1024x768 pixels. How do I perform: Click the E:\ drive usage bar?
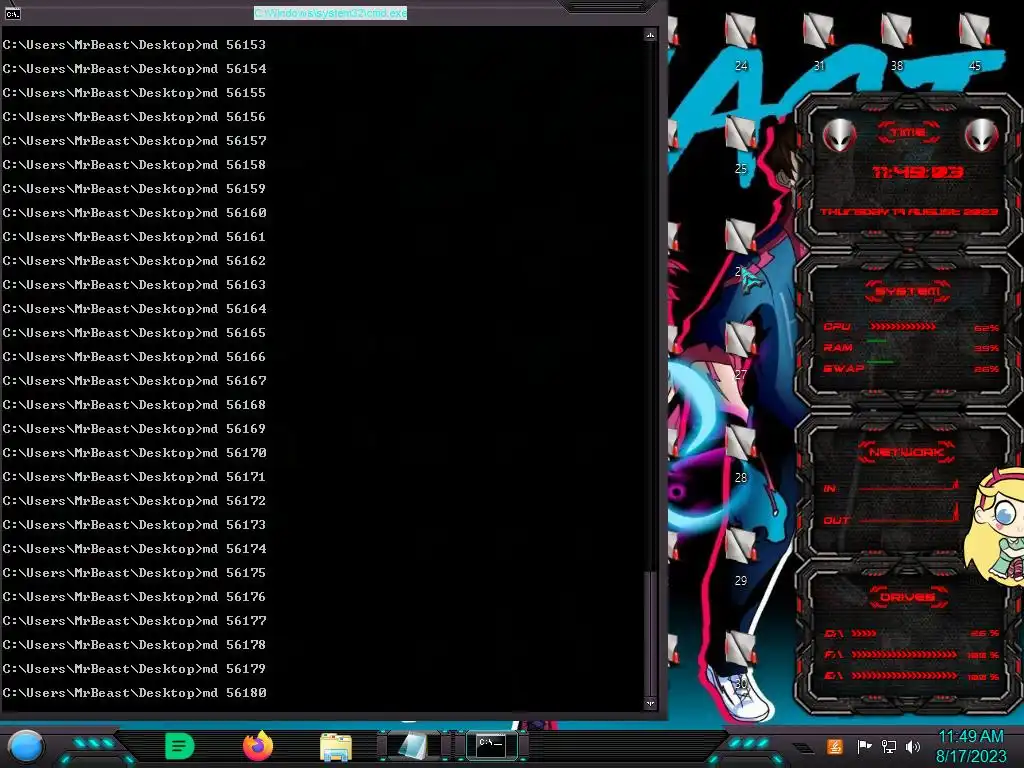[x=904, y=676]
